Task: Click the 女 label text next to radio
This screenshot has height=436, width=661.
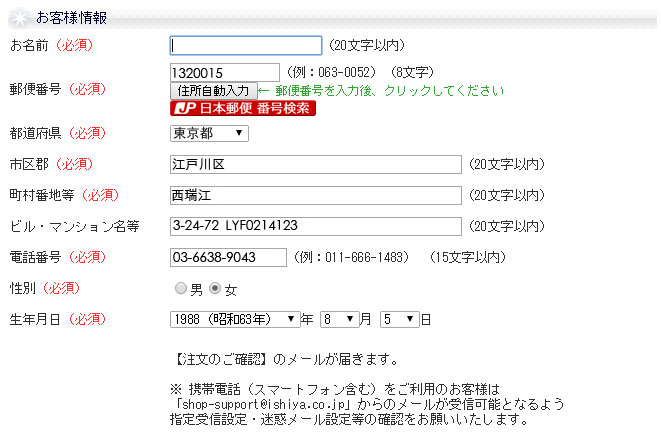Action: (230, 289)
